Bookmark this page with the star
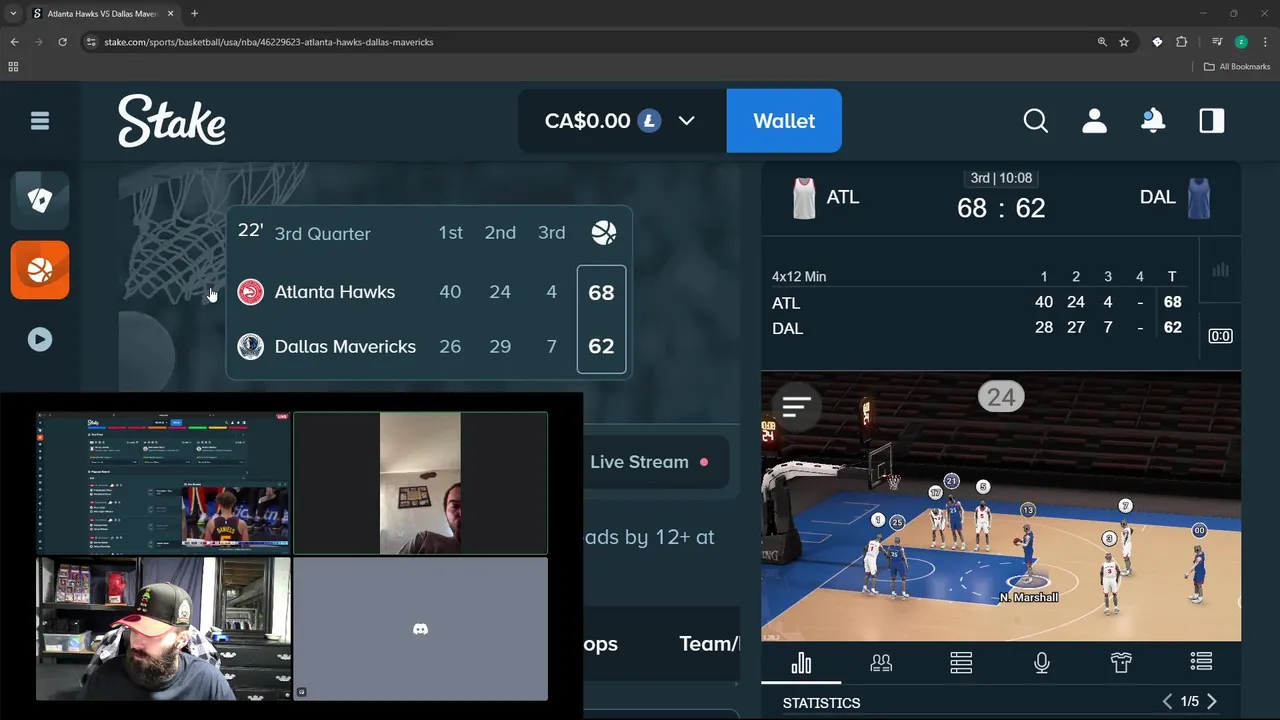The width and height of the screenshot is (1280, 720). point(1124,42)
